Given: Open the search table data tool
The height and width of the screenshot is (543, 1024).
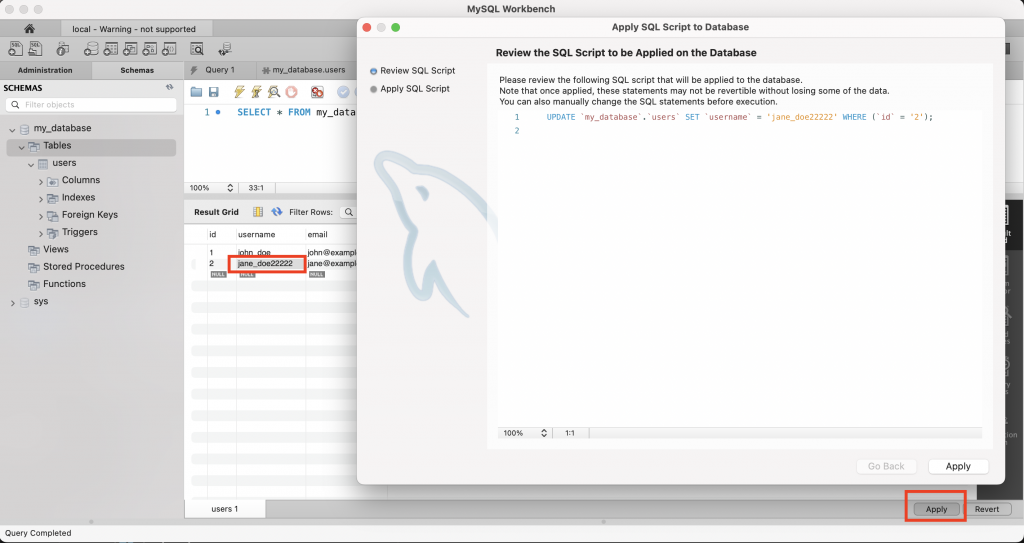Looking at the screenshot, I should [197, 48].
